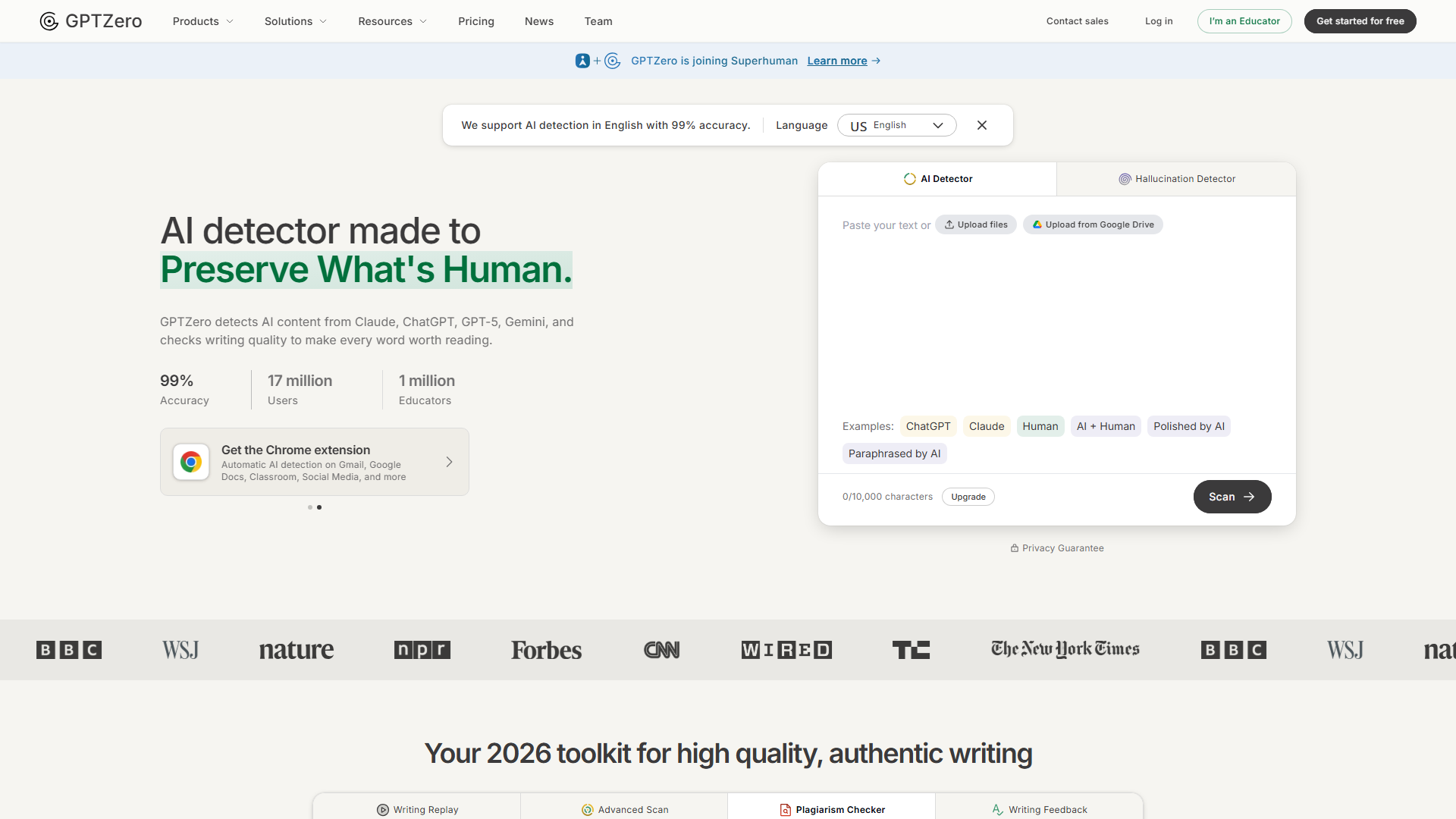Start the Scan
The image size is (1456, 819).
pos(1232,497)
